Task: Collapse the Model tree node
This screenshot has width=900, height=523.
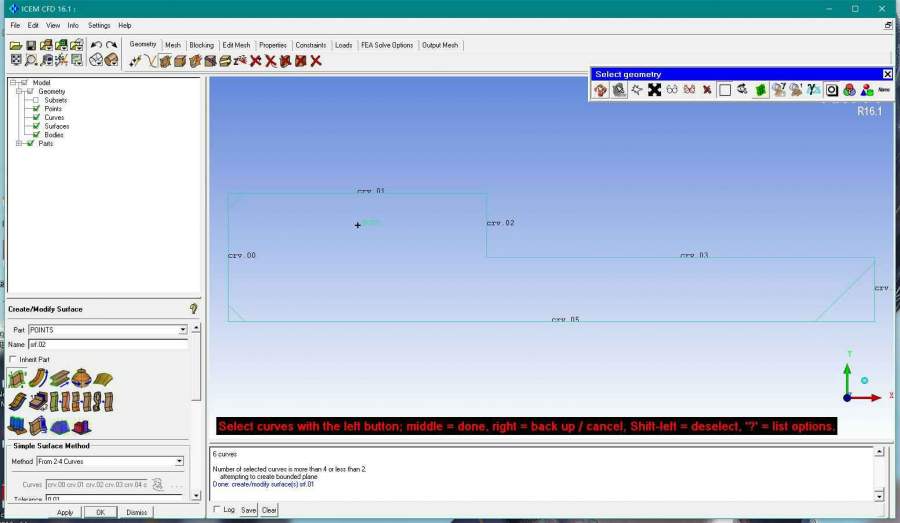Action: click(13, 83)
